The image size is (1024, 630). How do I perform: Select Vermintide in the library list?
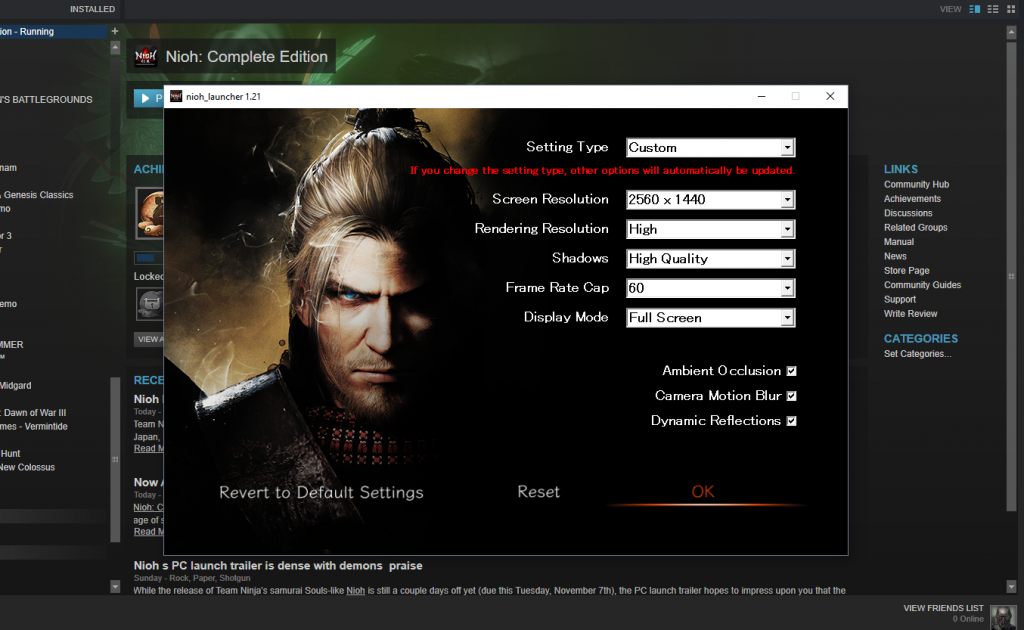(33, 426)
